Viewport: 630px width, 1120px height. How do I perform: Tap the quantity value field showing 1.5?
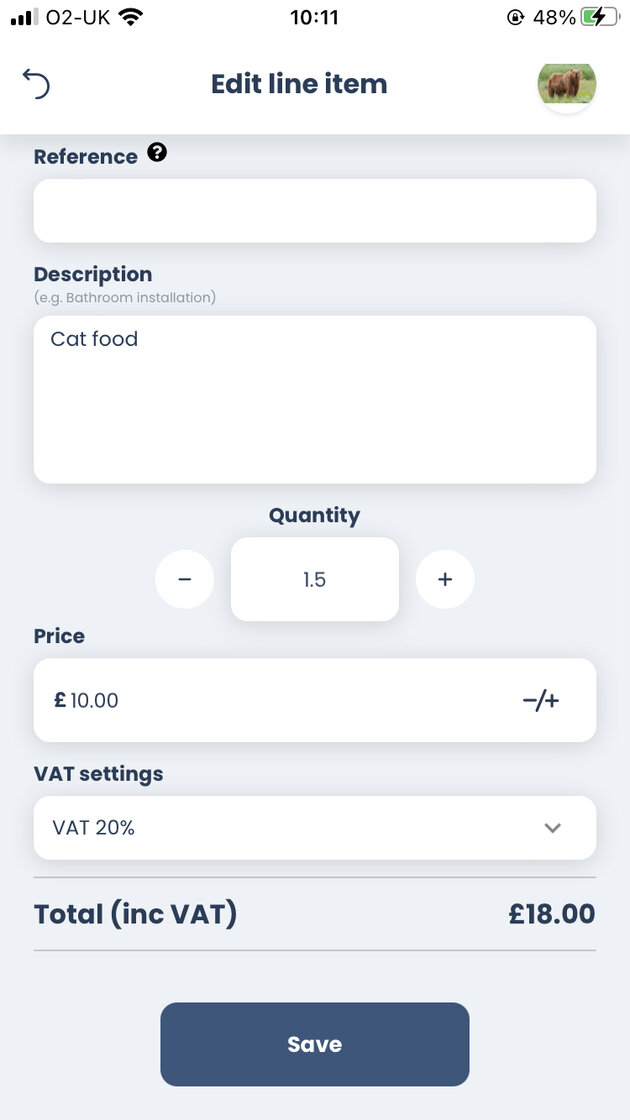314,580
